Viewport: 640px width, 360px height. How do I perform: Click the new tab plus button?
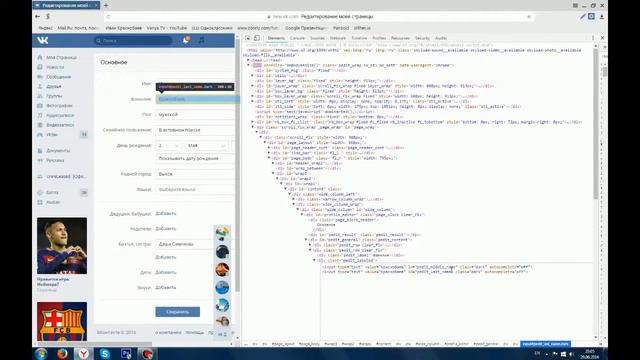click(x=106, y=5)
